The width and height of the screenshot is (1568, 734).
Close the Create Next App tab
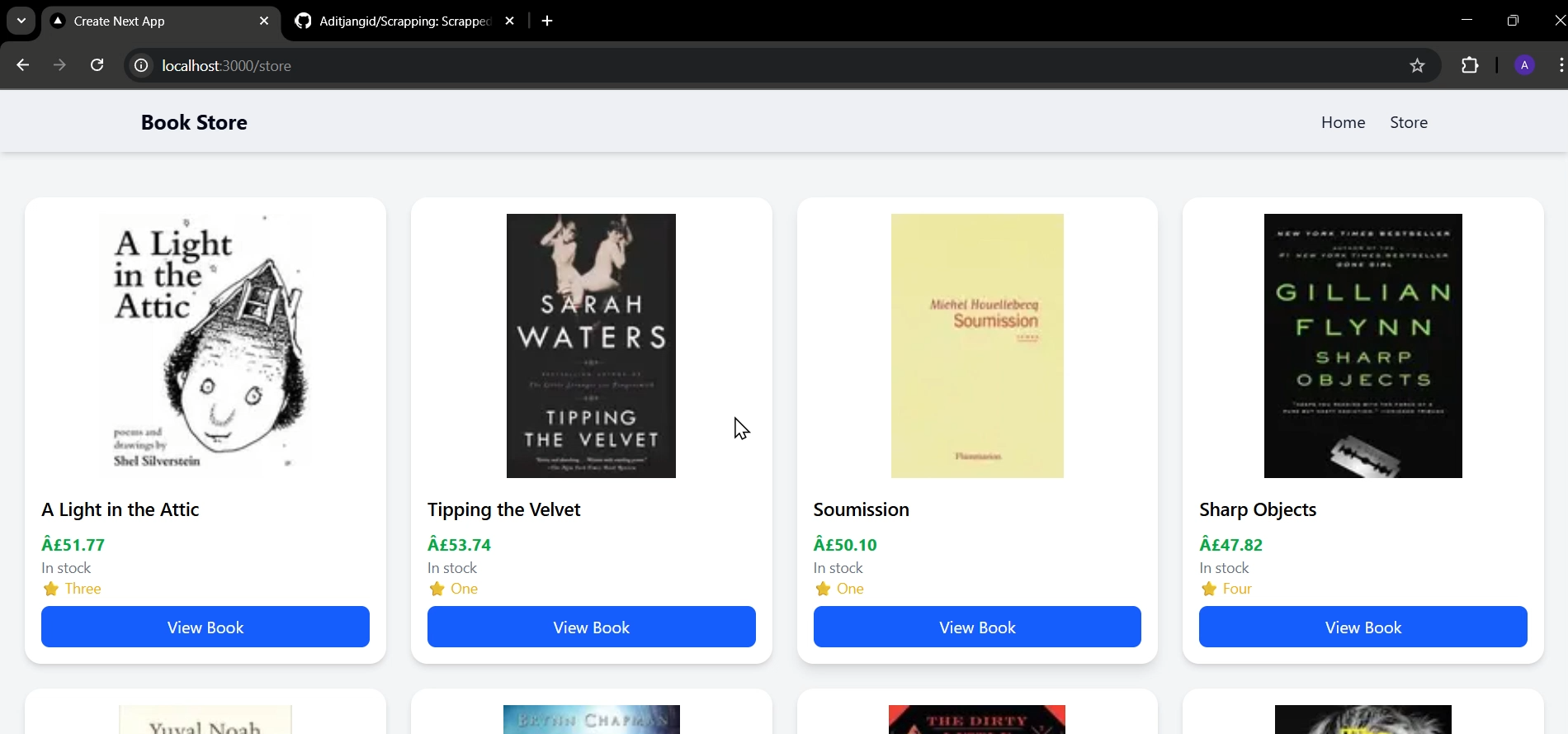coord(264,21)
